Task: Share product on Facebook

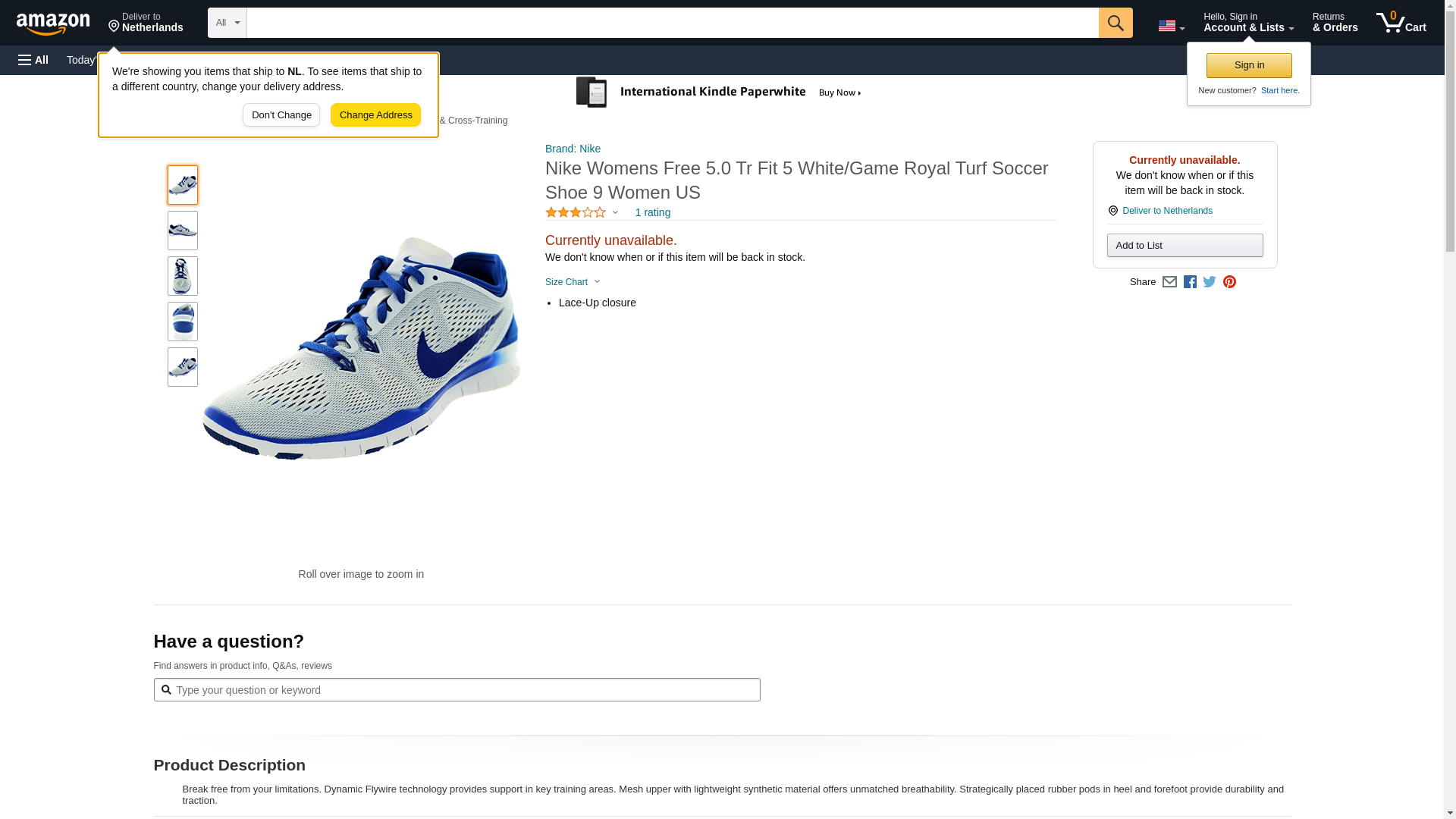Action: 1190,282
